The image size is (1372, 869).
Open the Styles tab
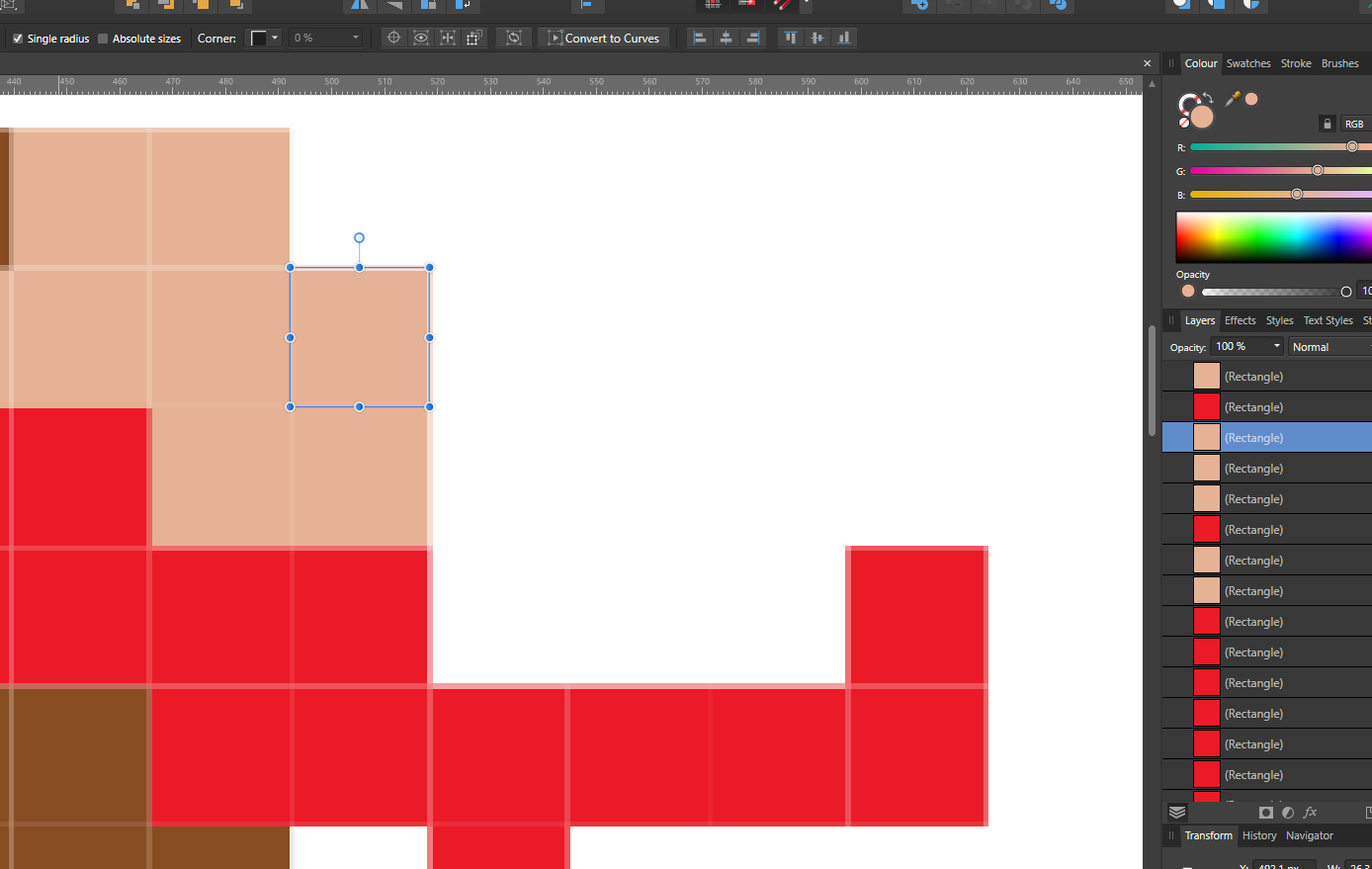[1279, 320]
